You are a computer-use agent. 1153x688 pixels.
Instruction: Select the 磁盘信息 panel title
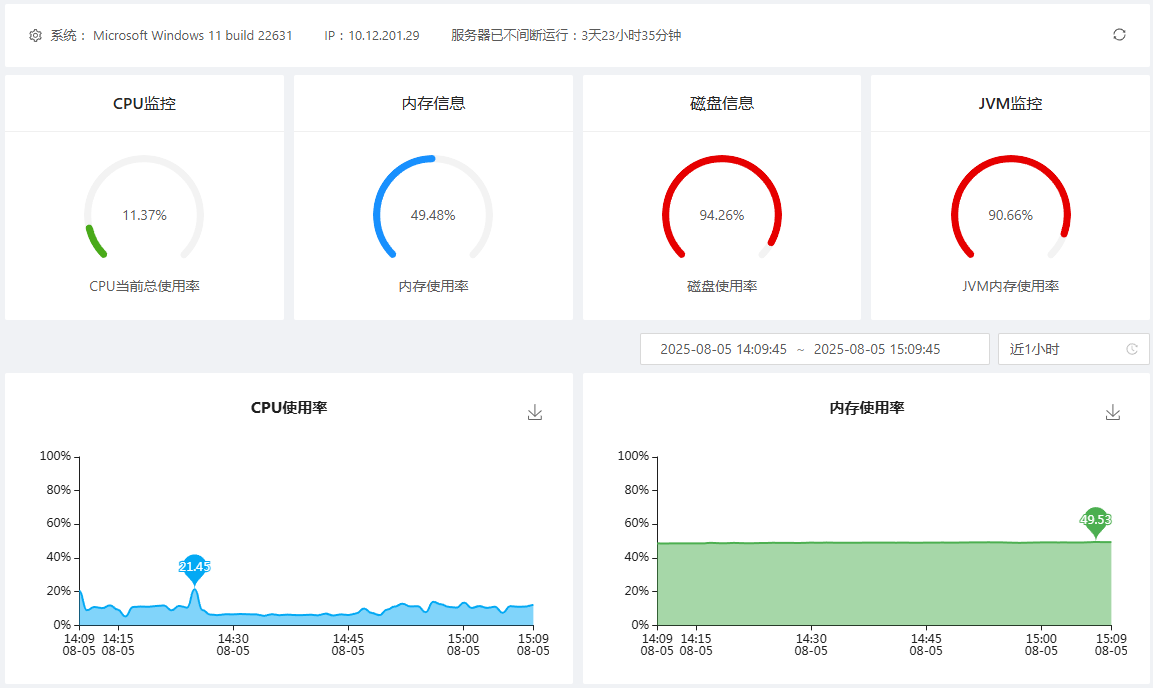point(721,103)
